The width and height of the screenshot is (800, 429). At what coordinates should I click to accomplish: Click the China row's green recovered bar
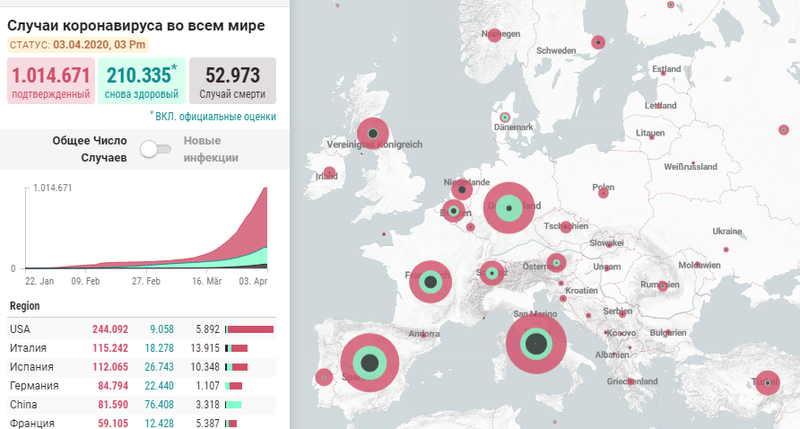[x=236, y=404]
